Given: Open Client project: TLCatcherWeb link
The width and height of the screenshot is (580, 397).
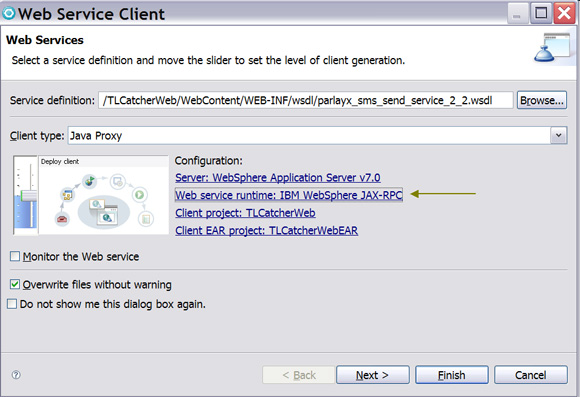Looking at the screenshot, I should [x=245, y=213].
